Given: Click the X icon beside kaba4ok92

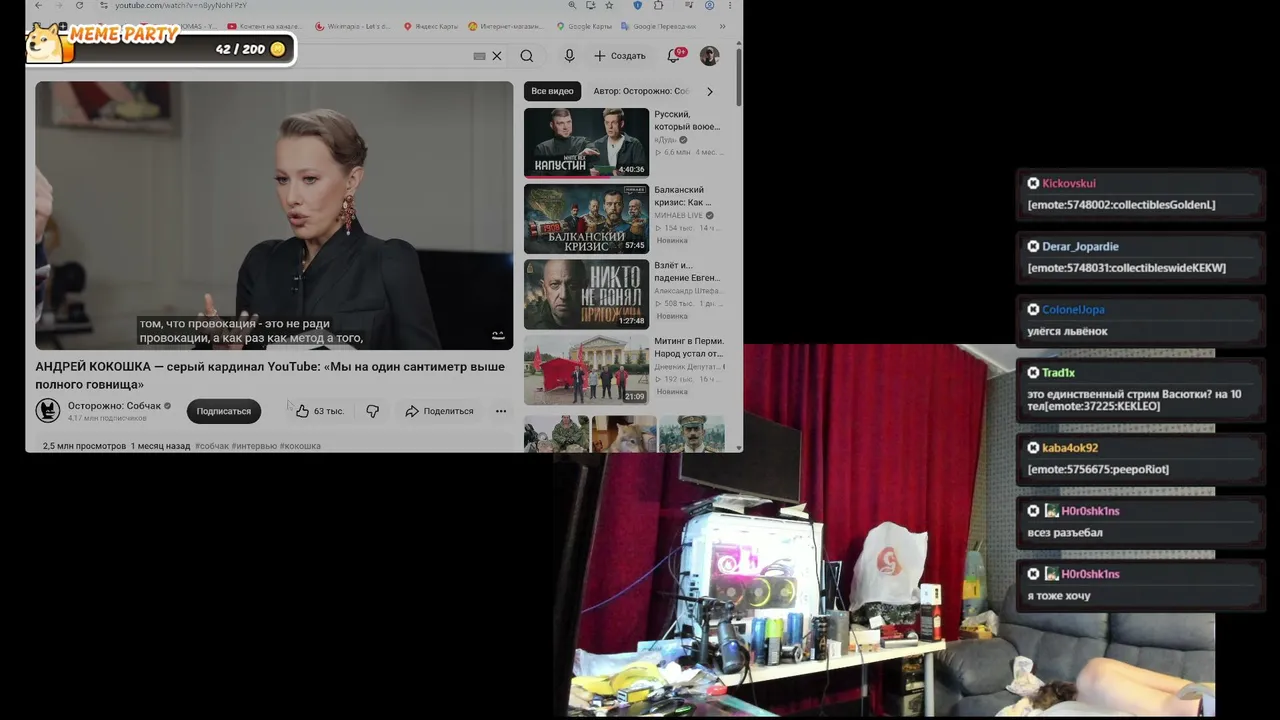Looking at the screenshot, I should coord(1033,448).
